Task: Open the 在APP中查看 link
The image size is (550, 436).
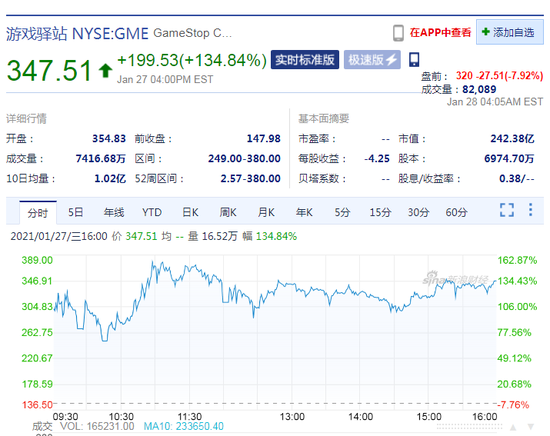Action: (x=440, y=33)
